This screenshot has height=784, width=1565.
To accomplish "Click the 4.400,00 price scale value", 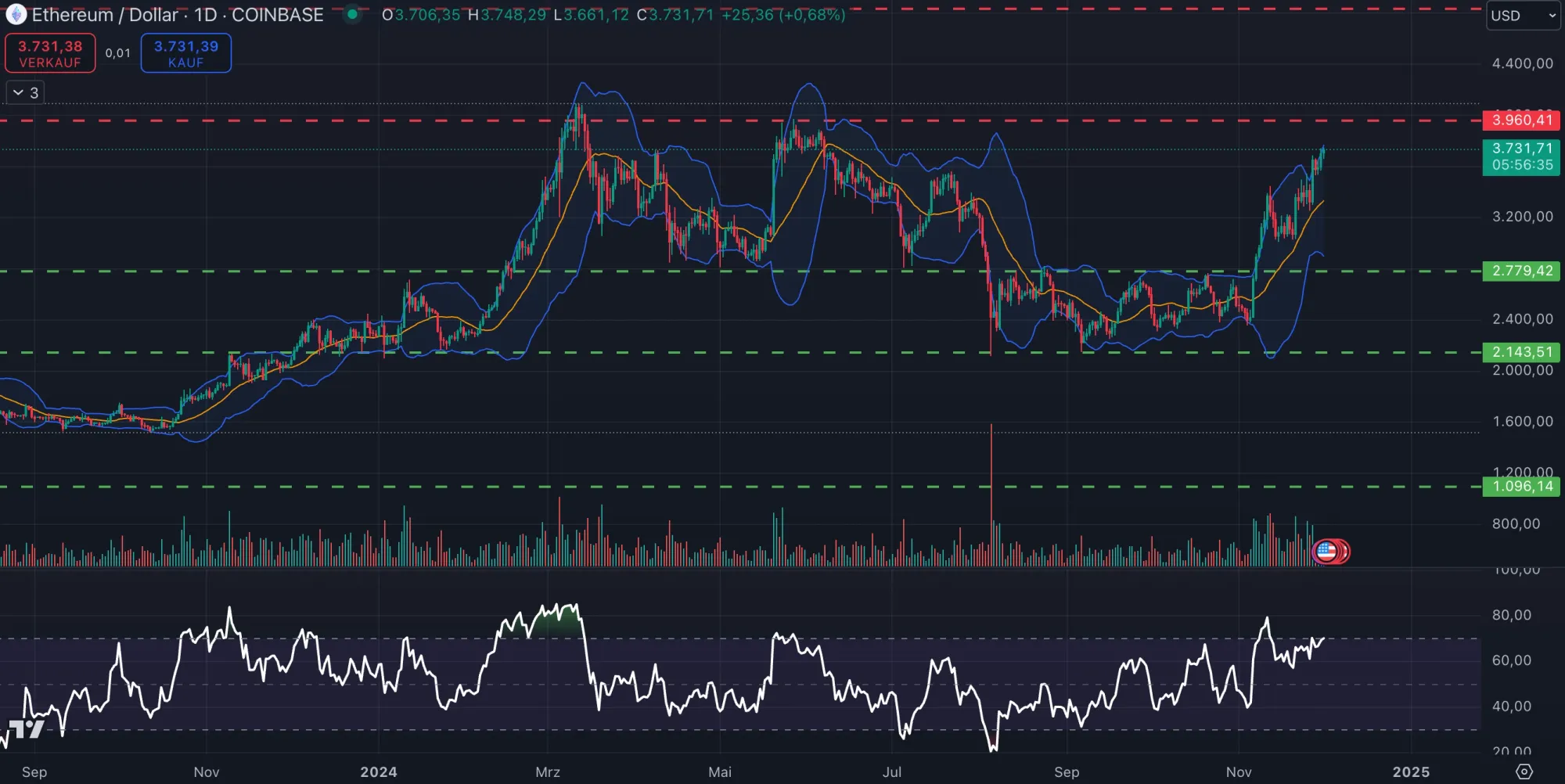I will (1523, 63).
